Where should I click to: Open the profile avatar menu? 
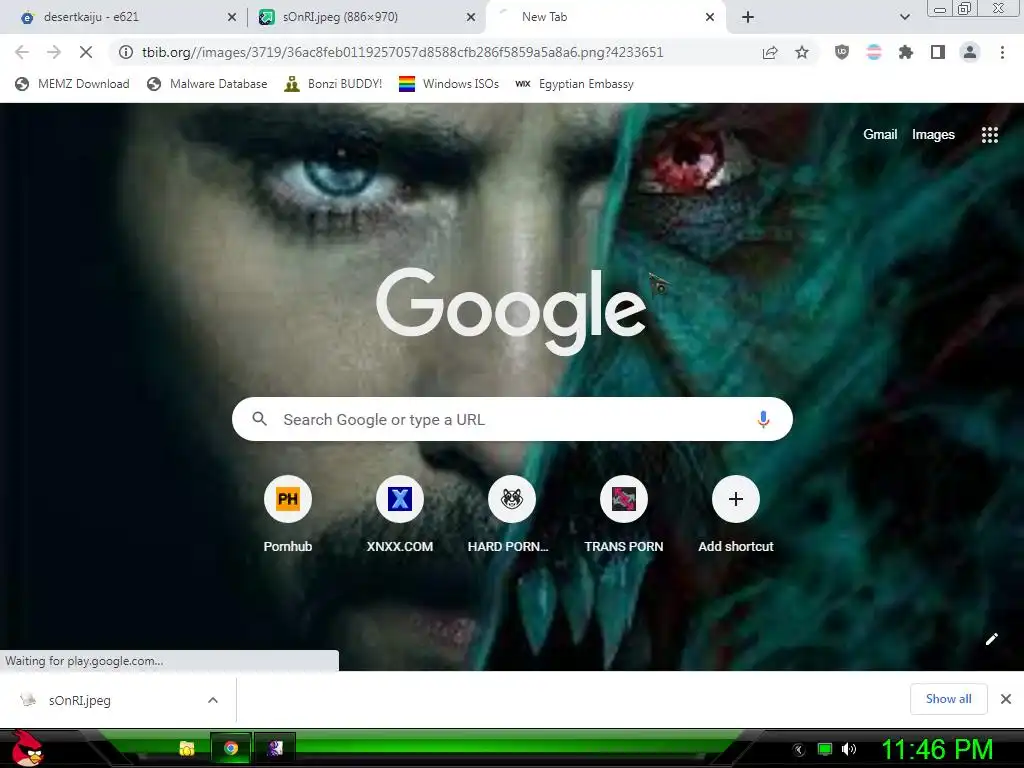point(970,52)
